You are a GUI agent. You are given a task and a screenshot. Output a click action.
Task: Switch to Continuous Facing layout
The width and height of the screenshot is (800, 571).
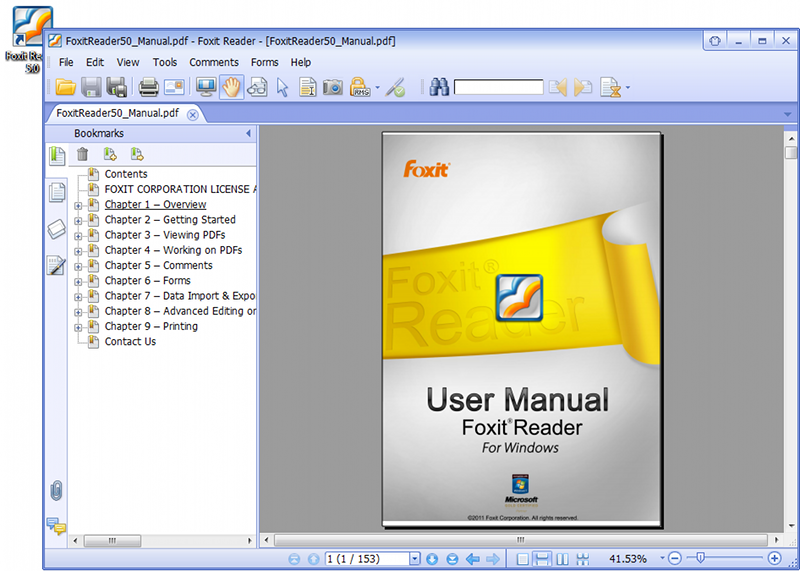583,559
